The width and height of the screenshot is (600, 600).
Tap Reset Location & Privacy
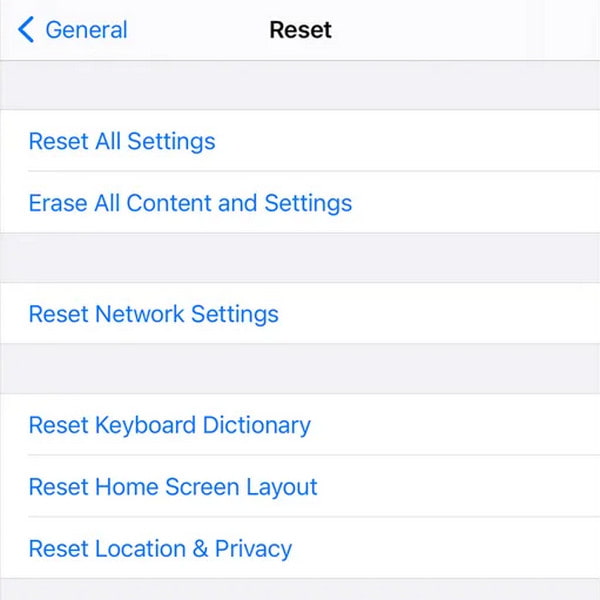coord(160,549)
